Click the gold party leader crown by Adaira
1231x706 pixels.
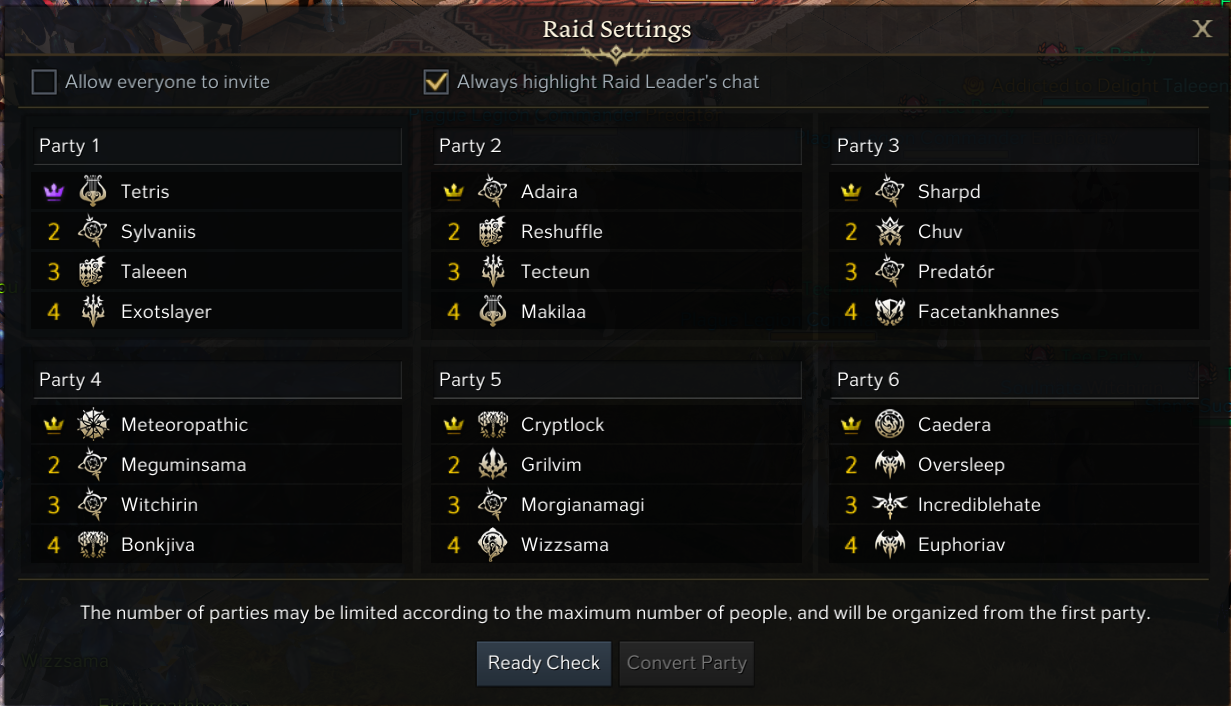(x=454, y=191)
